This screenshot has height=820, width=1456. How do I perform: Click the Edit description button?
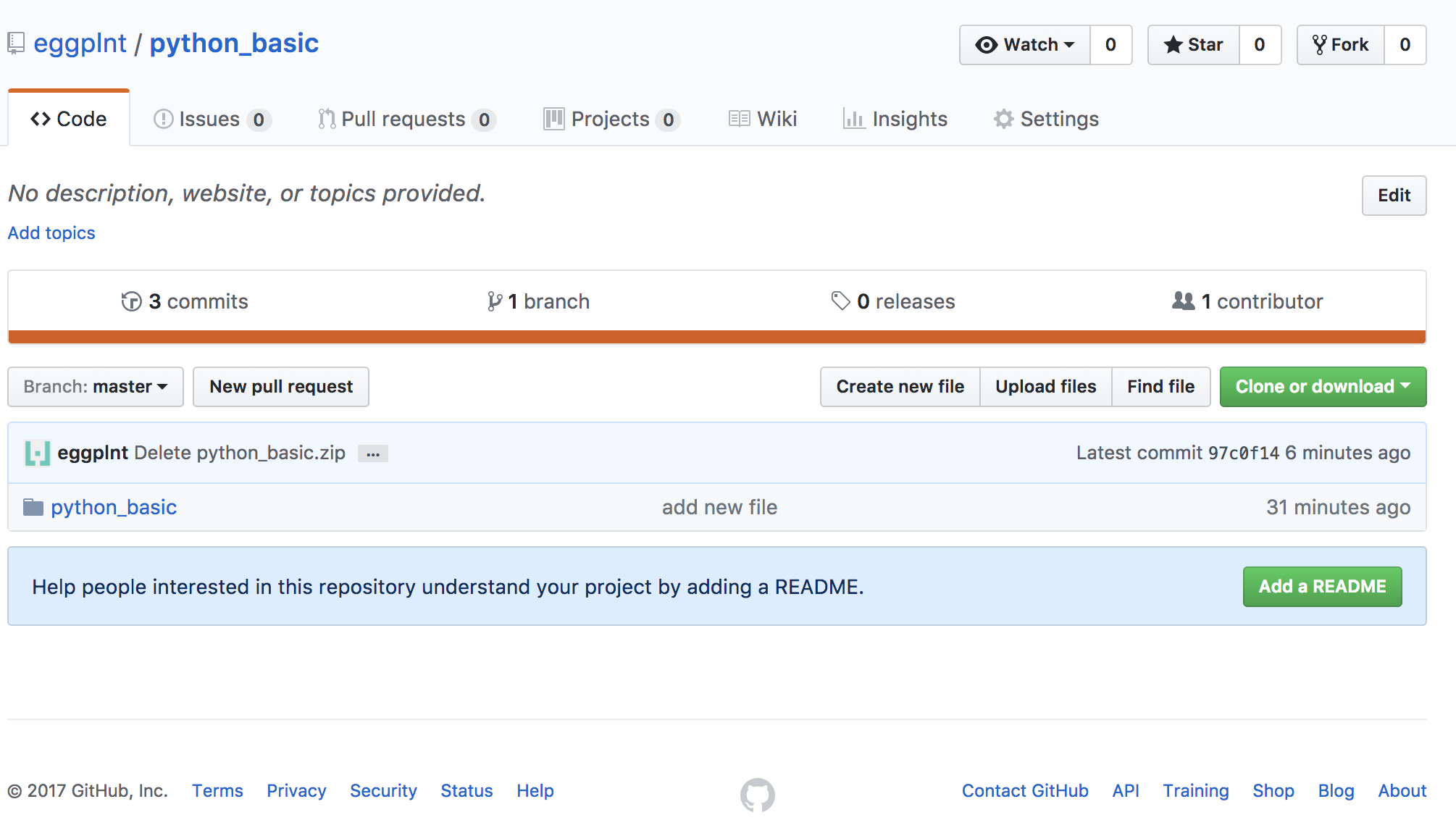tap(1394, 196)
